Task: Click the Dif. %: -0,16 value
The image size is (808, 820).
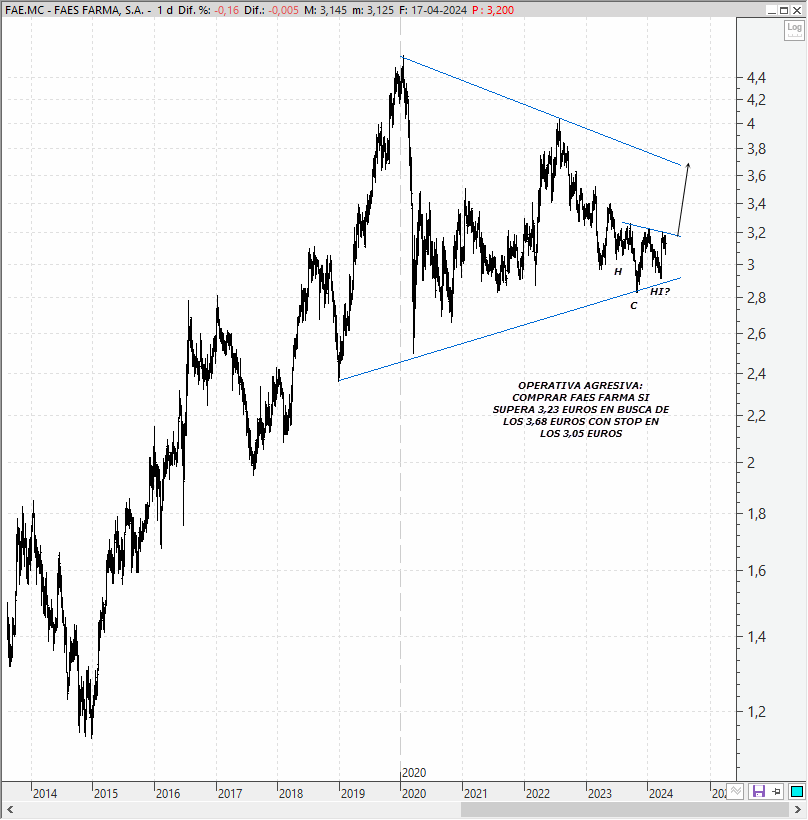Action: 209,10
